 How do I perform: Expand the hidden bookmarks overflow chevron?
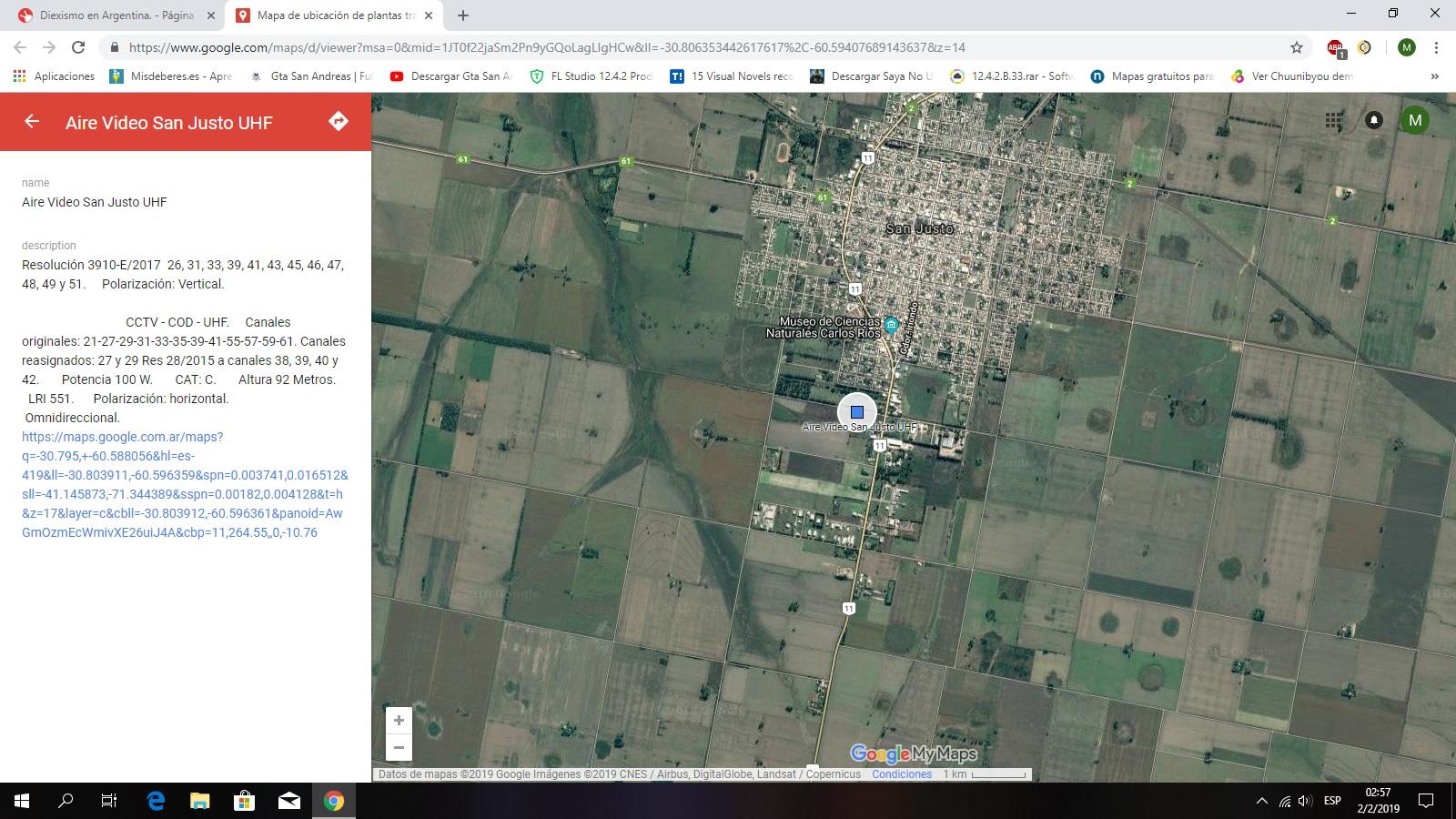pyautogui.click(x=1434, y=76)
